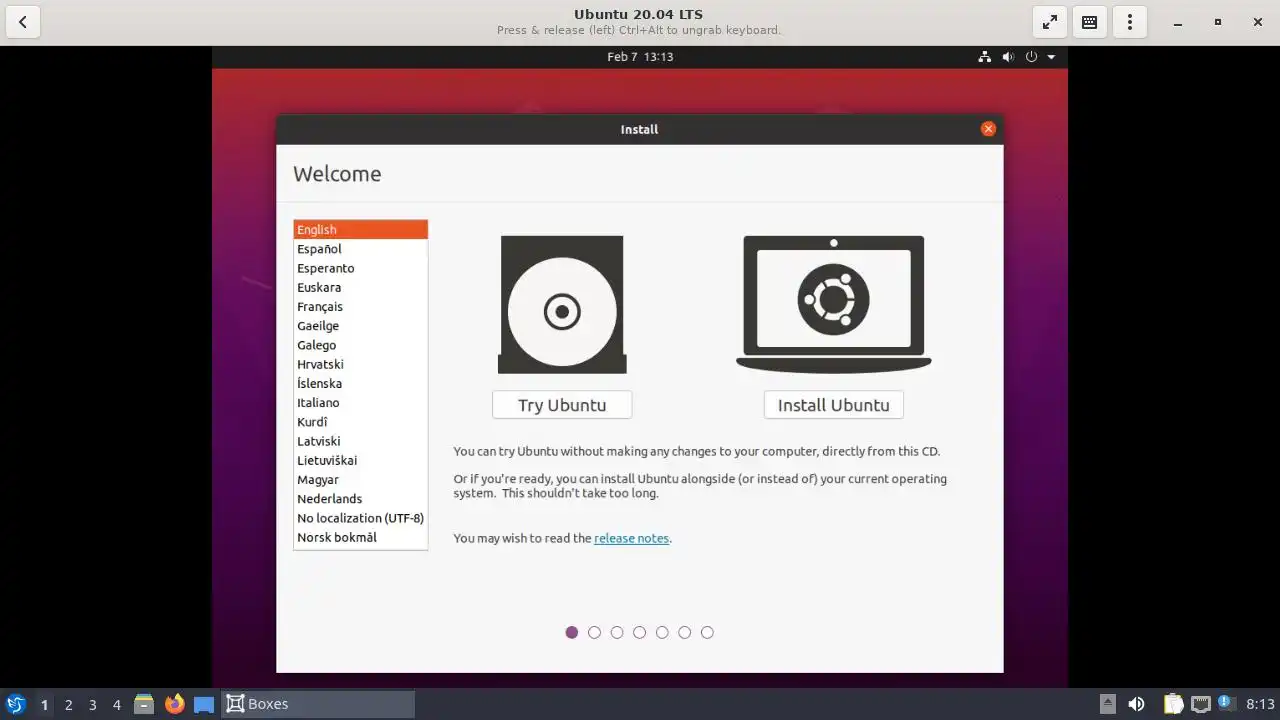Image resolution: width=1280 pixels, height=720 pixels.
Task: Switch to workspace 3 on the panel
Action: click(92, 704)
